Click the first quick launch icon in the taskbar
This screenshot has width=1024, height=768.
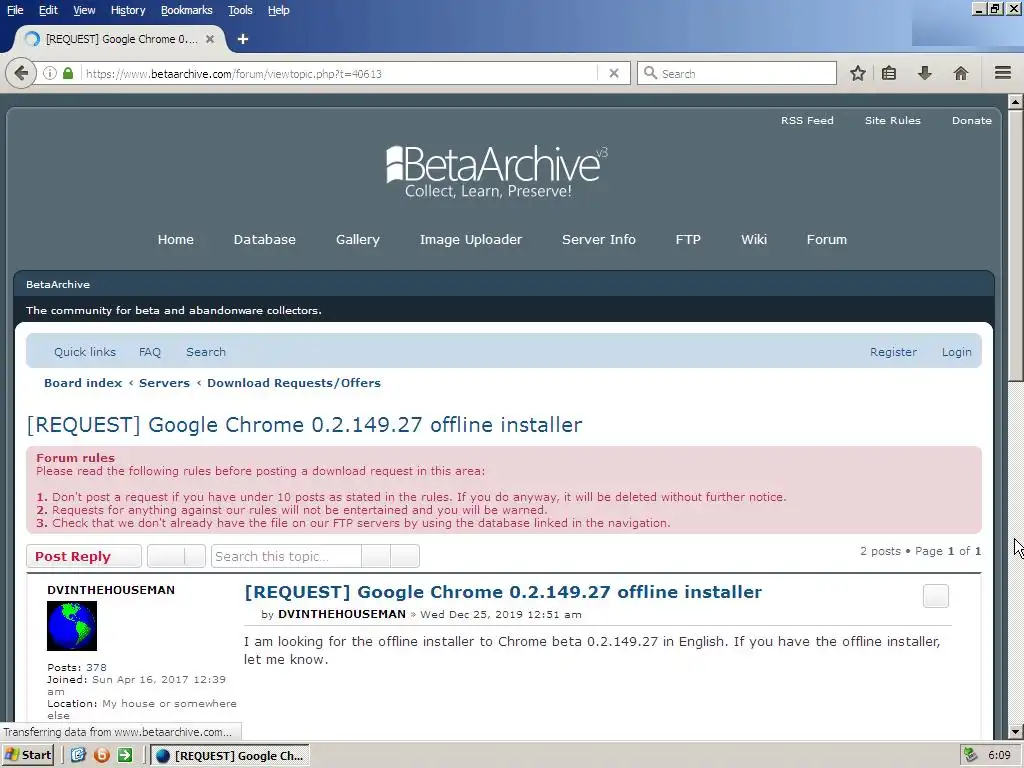pos(78,756)
